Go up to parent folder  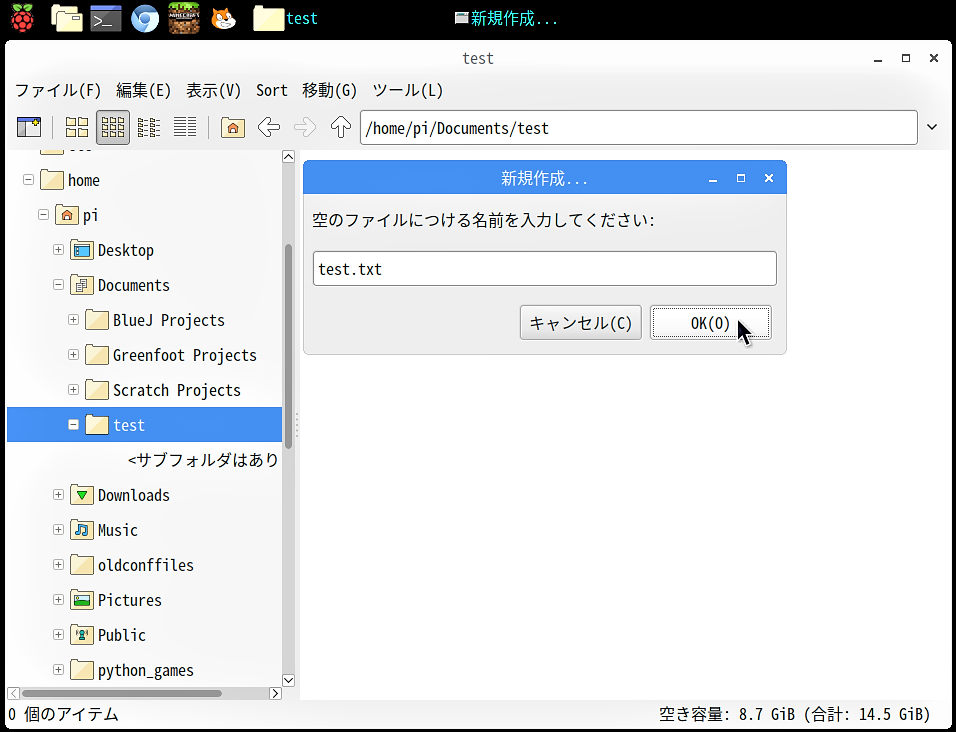coord(341,127)
